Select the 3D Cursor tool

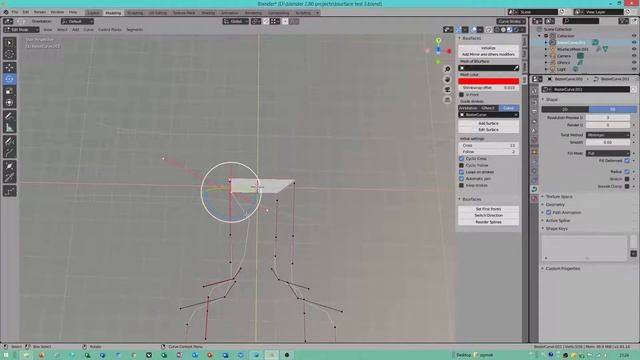coord(9,54)
